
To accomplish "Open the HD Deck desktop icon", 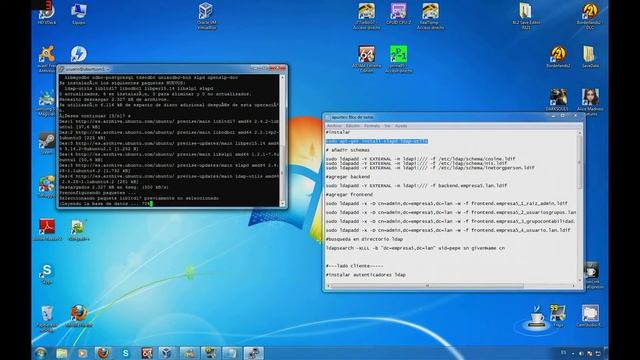I will click(47, 13).
